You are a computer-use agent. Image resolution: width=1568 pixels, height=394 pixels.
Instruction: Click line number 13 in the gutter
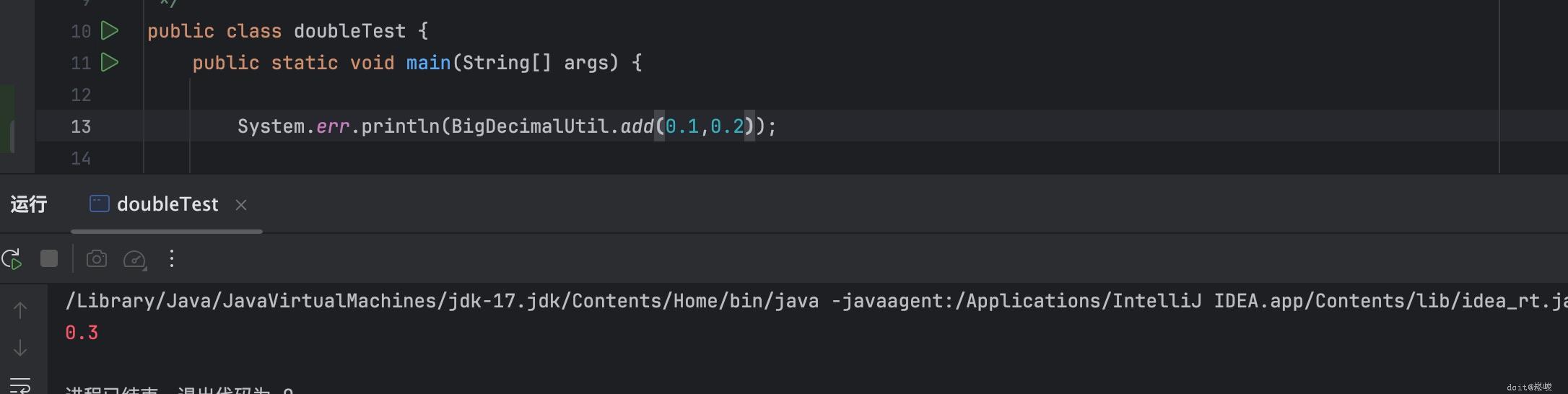tap(81, 127)
